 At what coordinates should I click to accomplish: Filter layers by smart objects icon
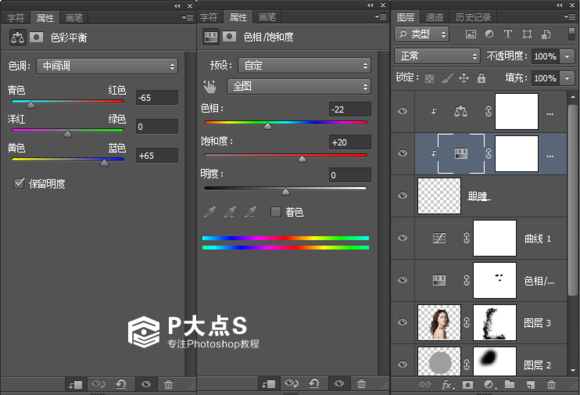point(546,34)
